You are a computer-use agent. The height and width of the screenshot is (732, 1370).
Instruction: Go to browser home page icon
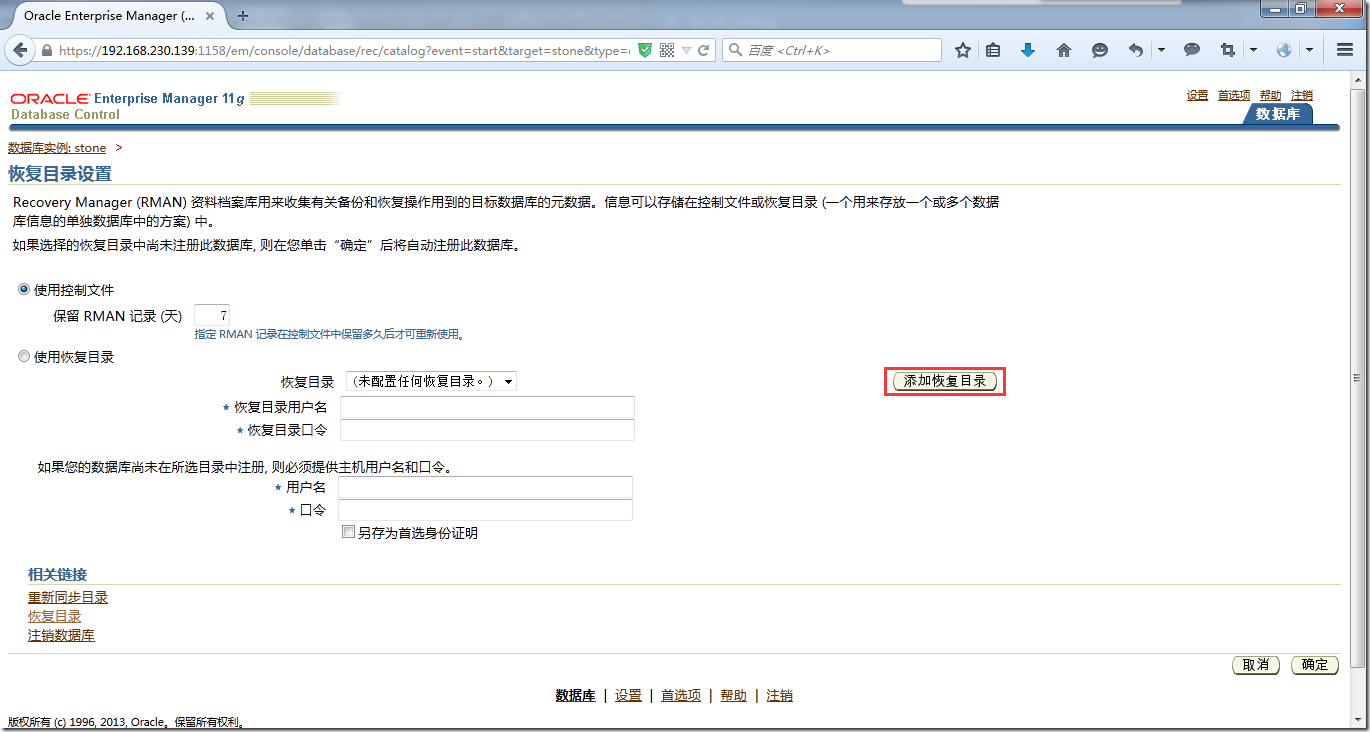(x=1064, y=50)
